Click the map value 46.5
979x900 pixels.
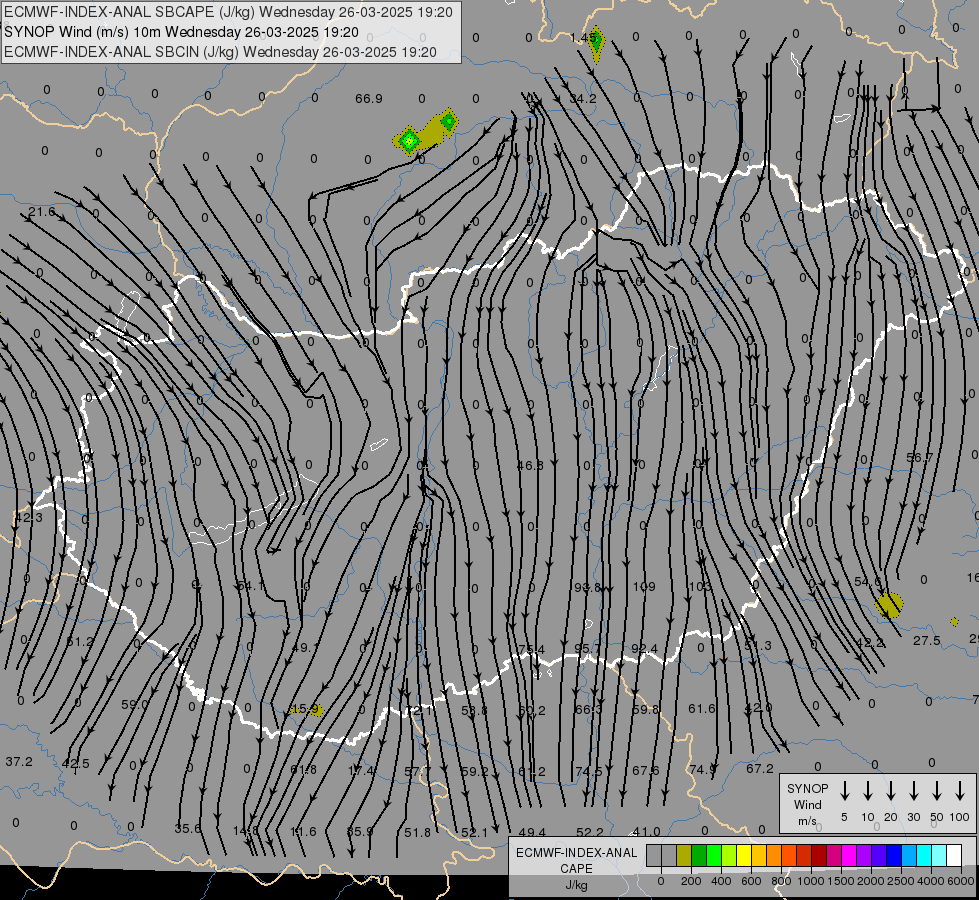click(530, 465)
